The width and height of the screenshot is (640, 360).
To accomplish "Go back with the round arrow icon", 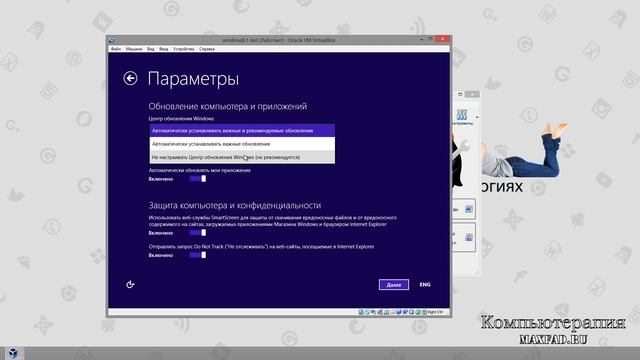I will [x=130, y=78].
